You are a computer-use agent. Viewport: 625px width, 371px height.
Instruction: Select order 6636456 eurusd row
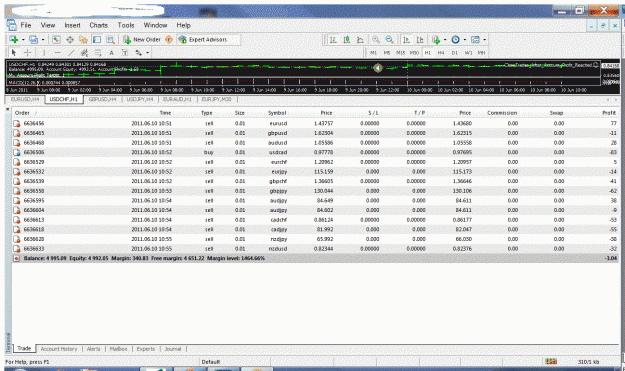tap(315, 124)
